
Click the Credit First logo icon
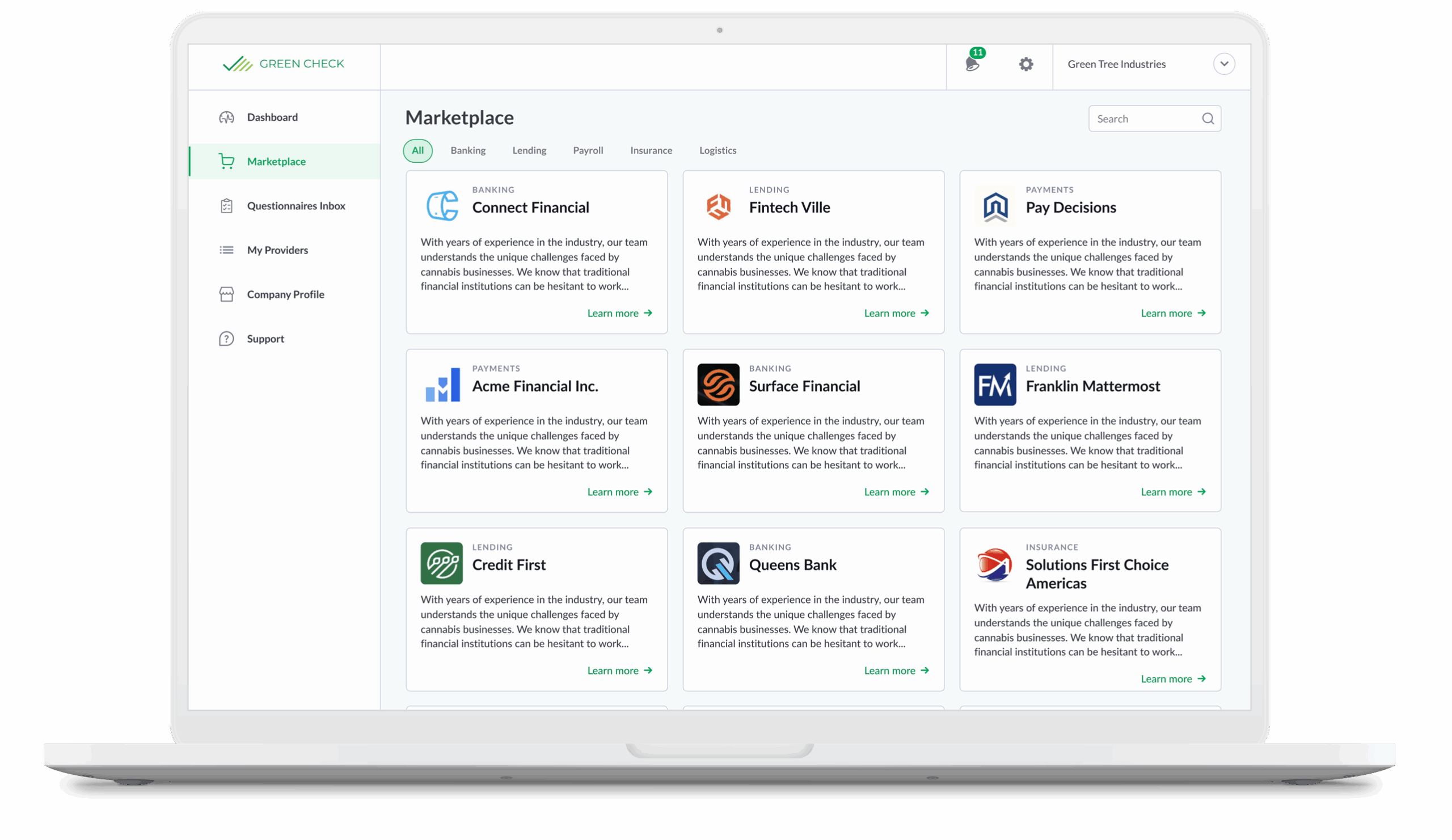tap(441, 563)
